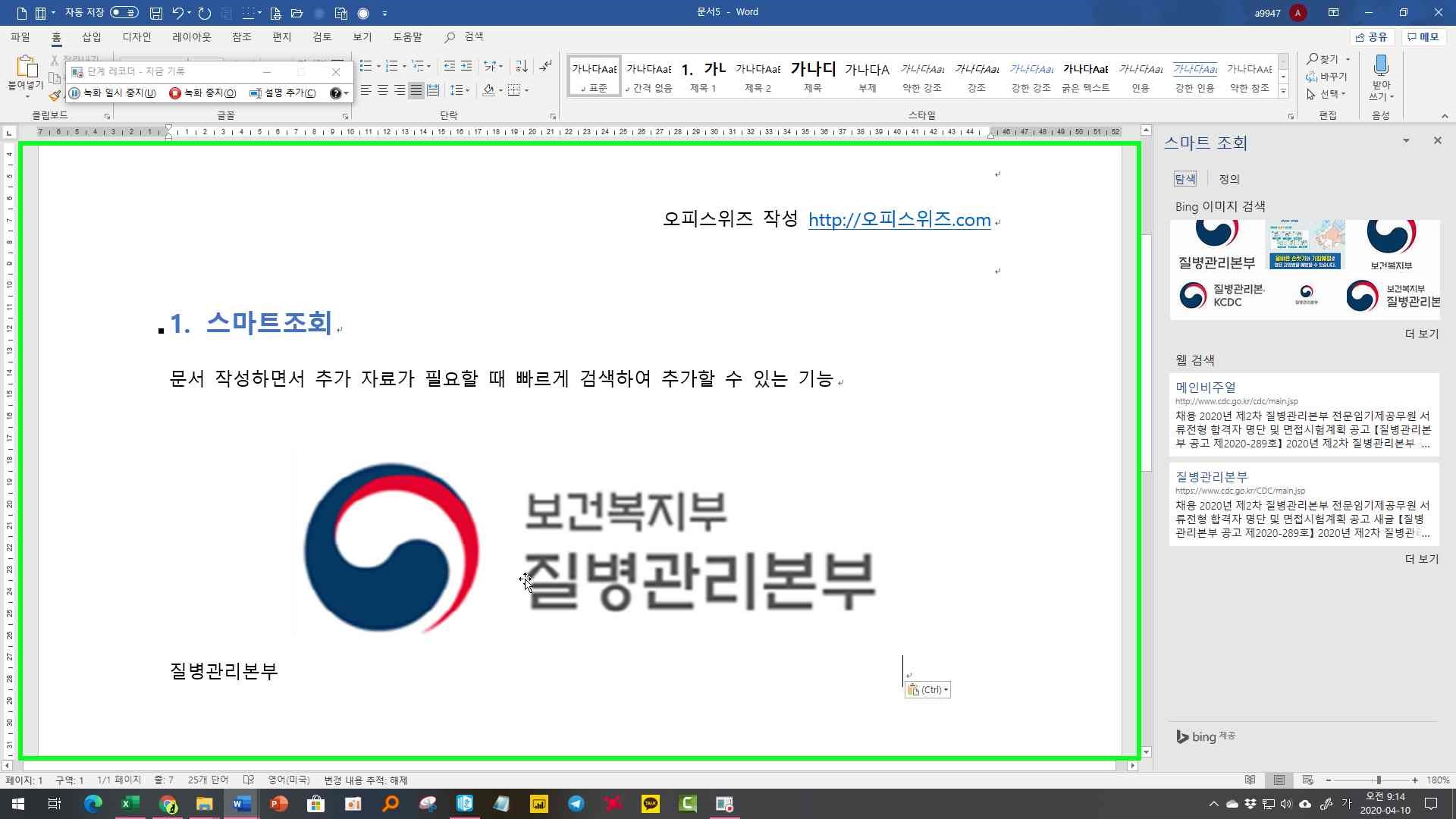Click the Share (공유) button
Viewport: 1456px width, 819px height.
tap(1372, 36)
